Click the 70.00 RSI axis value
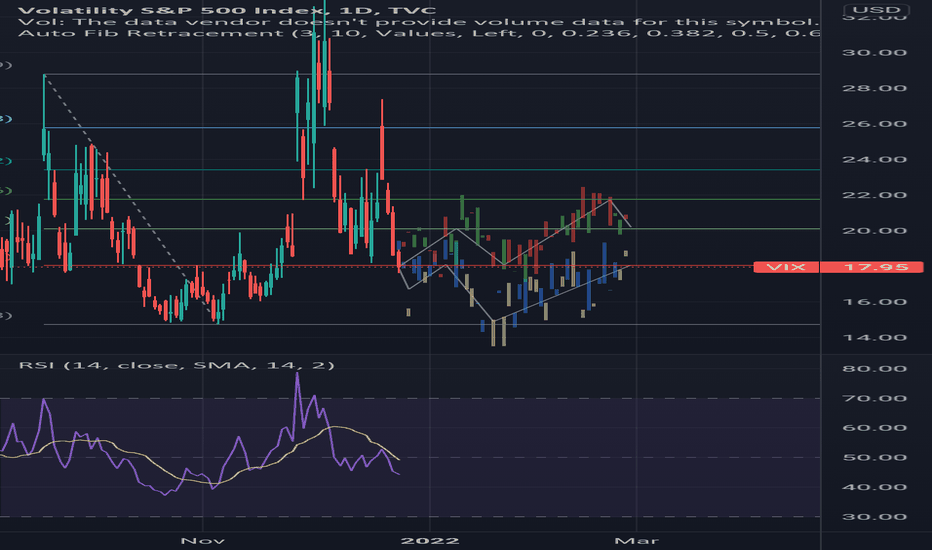This screenshot has height=550, width=932. point(874,399)
